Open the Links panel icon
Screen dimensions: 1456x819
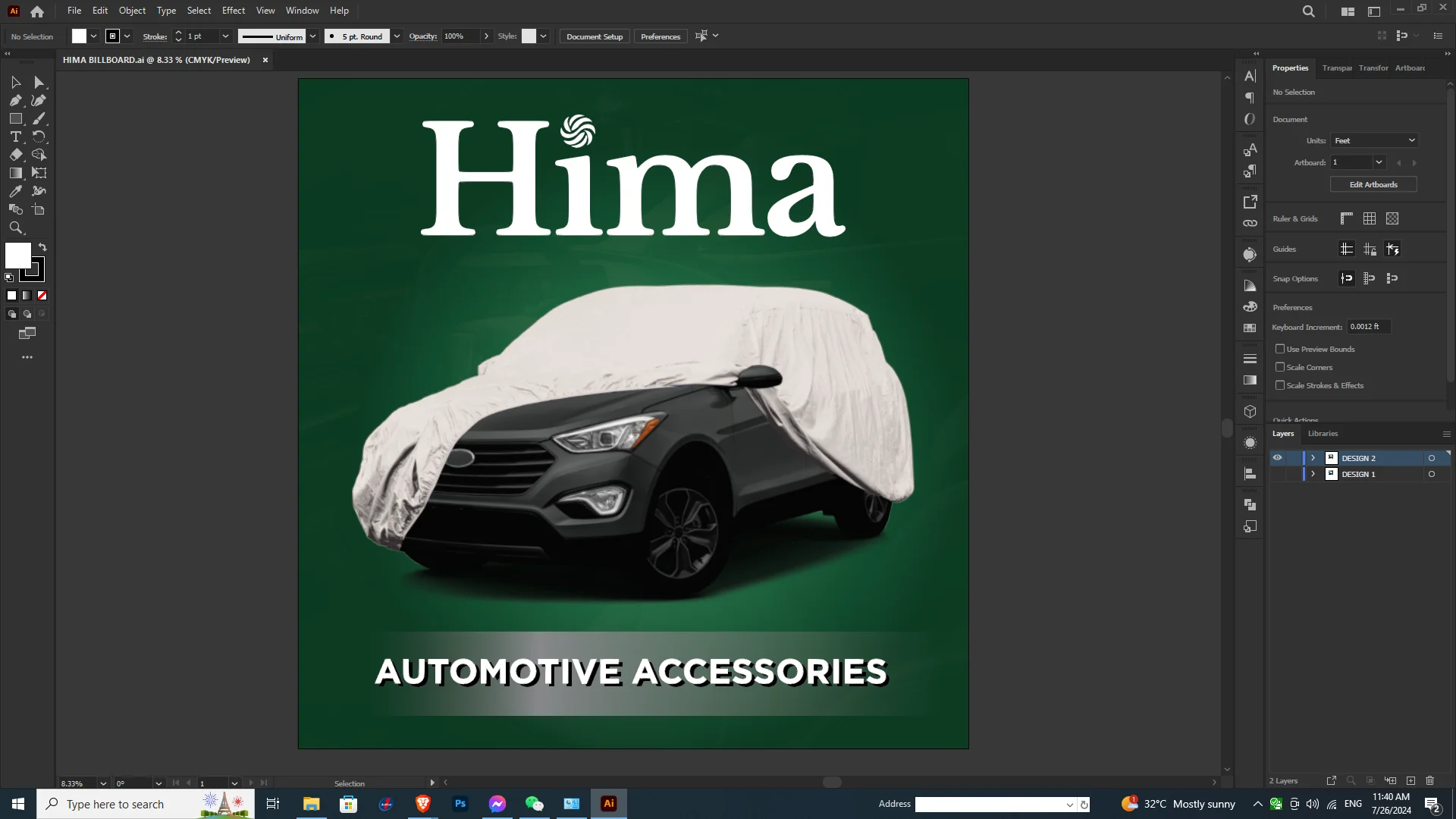click(x=1250, y=223)
